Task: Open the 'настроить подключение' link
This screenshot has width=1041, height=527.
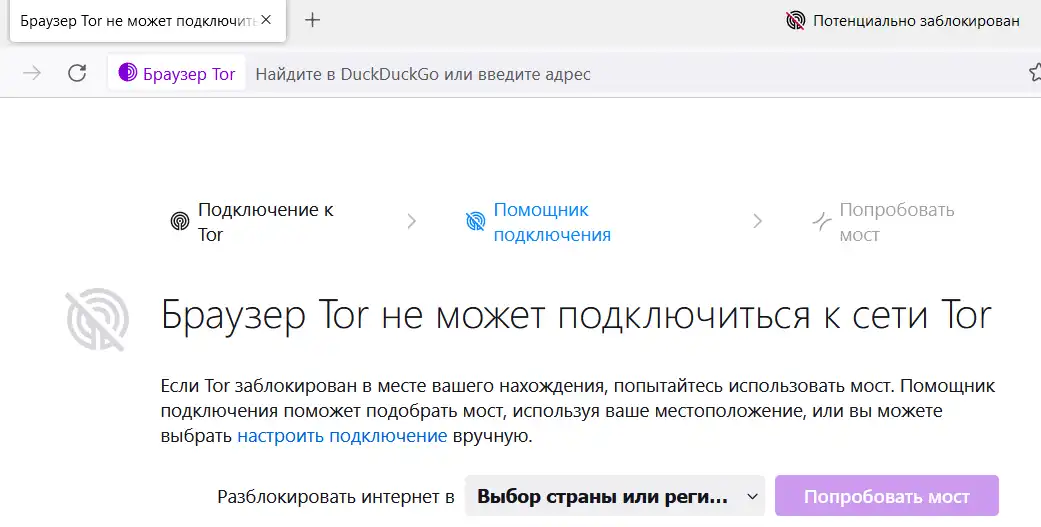Action: coord(342,436)
